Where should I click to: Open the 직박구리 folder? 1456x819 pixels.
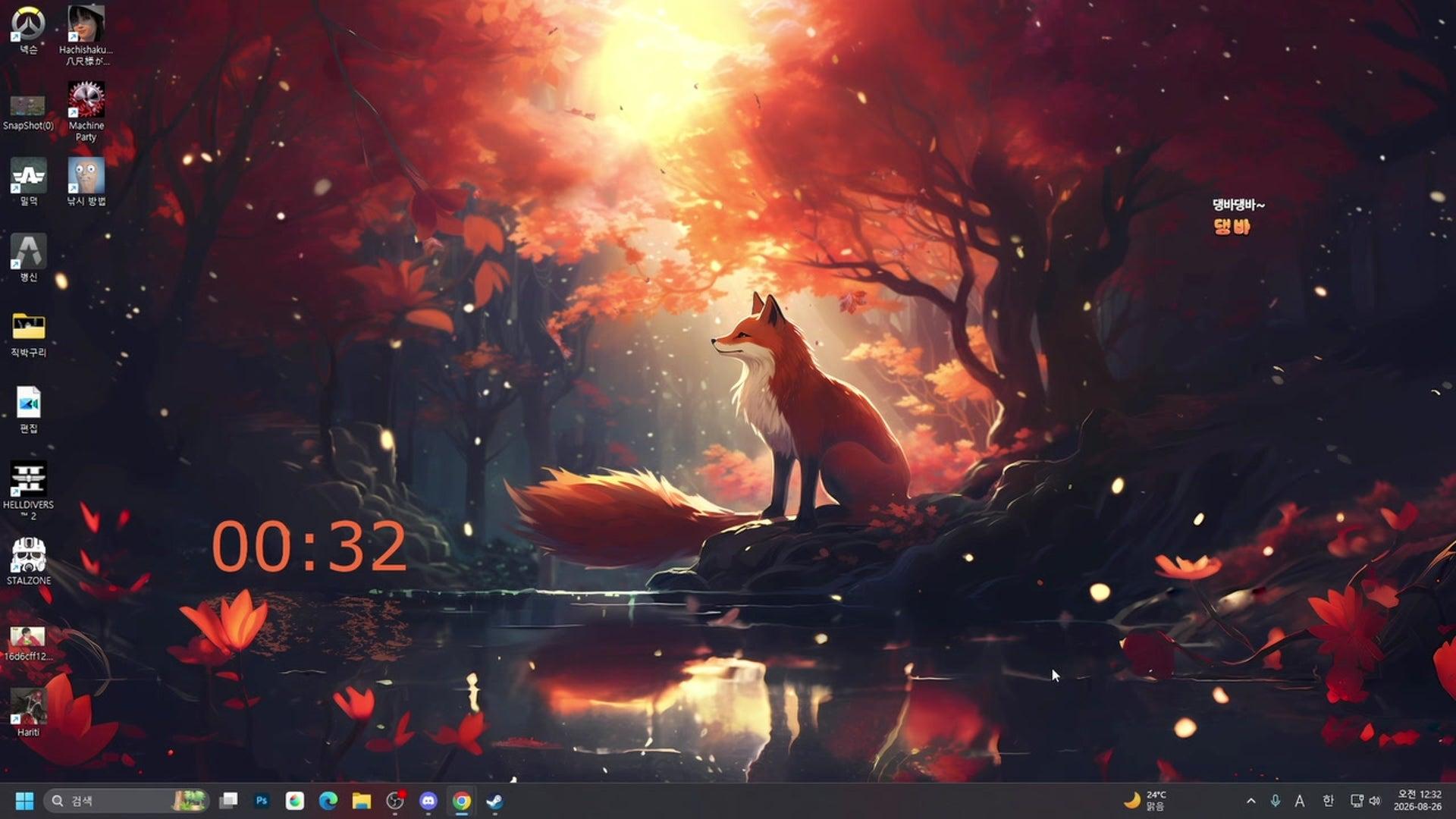pyautogui.click(x=28, y=333)
